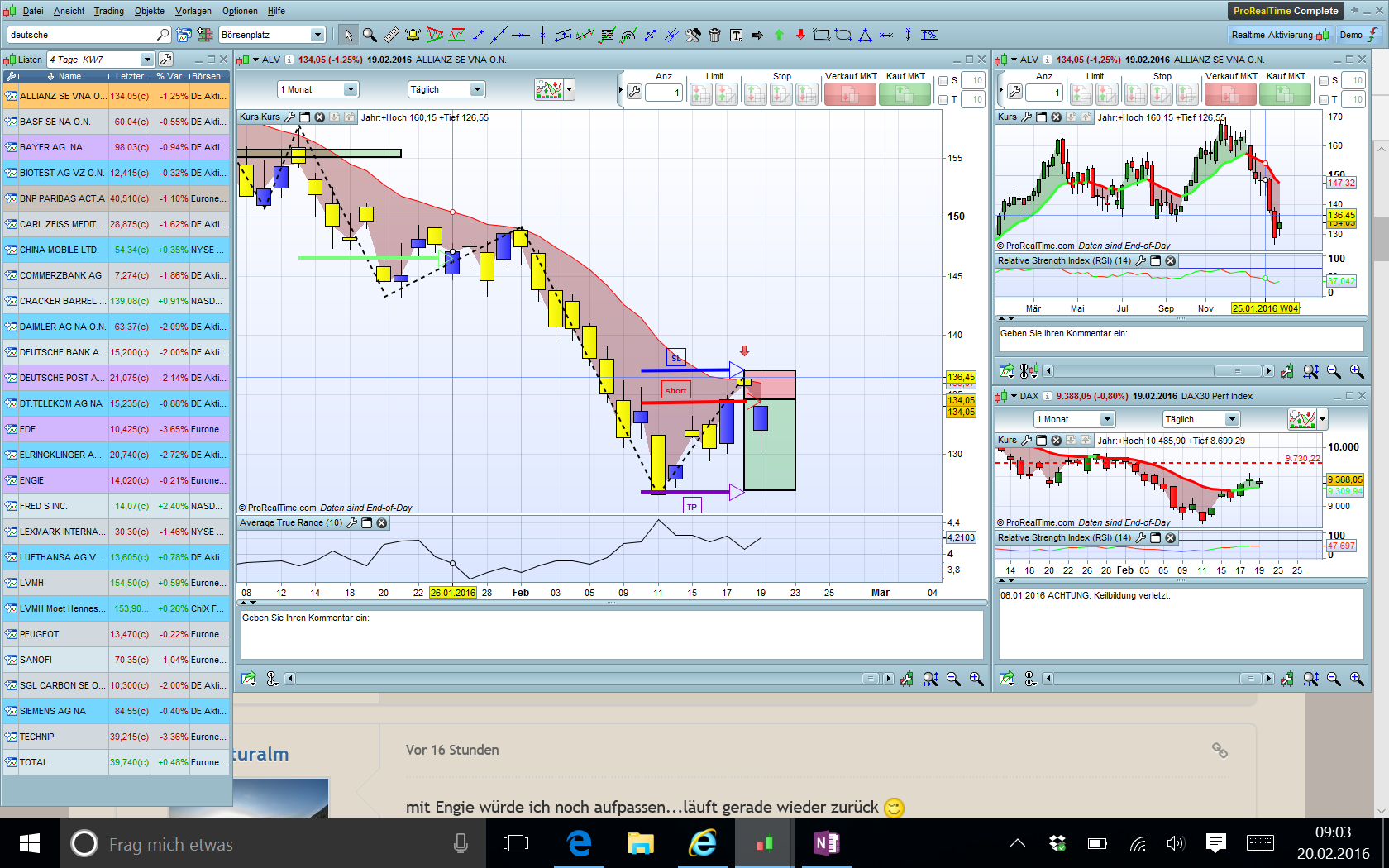Image resolution: width=1389 pixels, height=868 pixels.
Task: Click the Realtime-Aktivierung button
Action: click(x=1278, y=35)
